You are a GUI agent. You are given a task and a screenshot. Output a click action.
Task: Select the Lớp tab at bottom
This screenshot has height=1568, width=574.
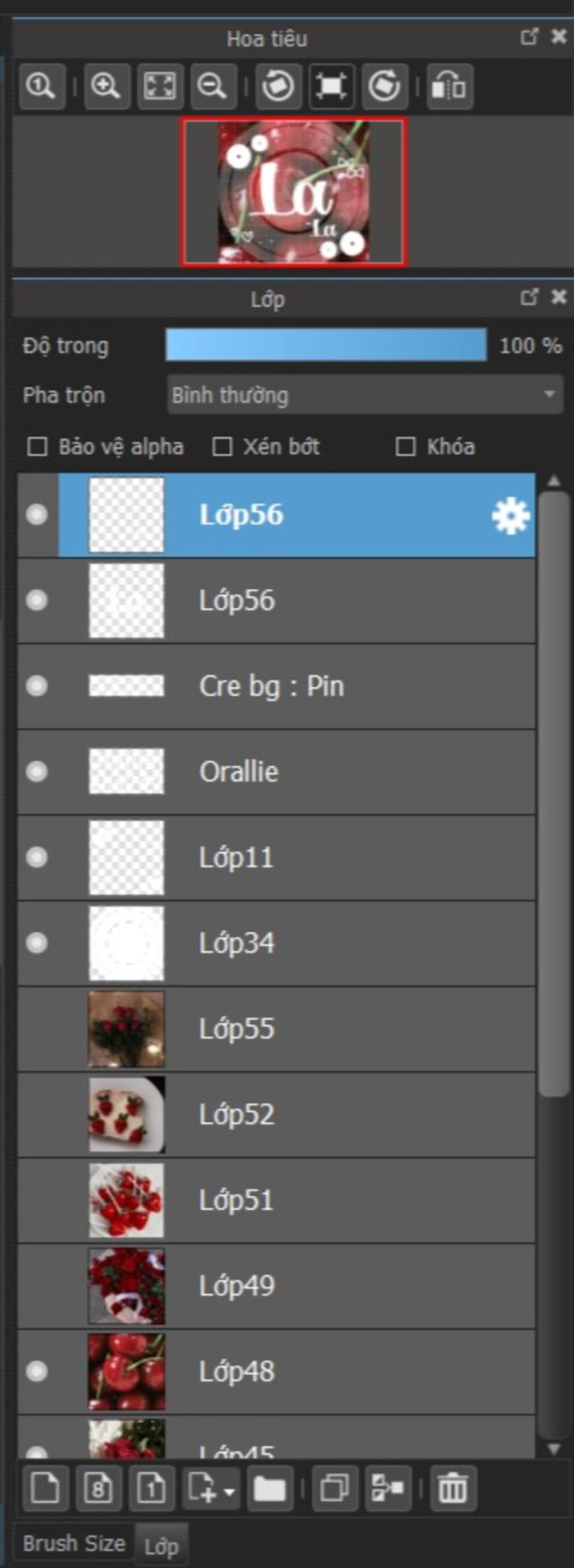(x=161, y=1545)
